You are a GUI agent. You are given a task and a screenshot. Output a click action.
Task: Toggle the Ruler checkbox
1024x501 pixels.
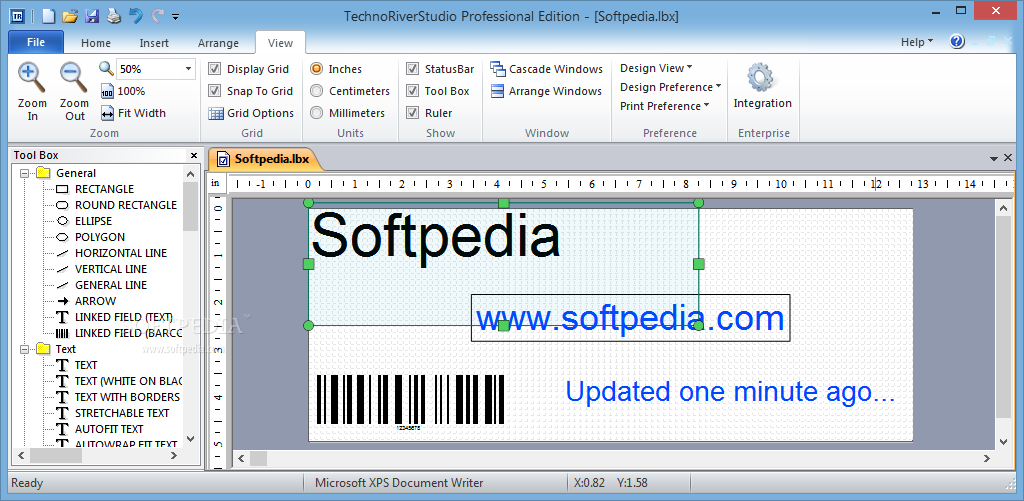[413, 113]
